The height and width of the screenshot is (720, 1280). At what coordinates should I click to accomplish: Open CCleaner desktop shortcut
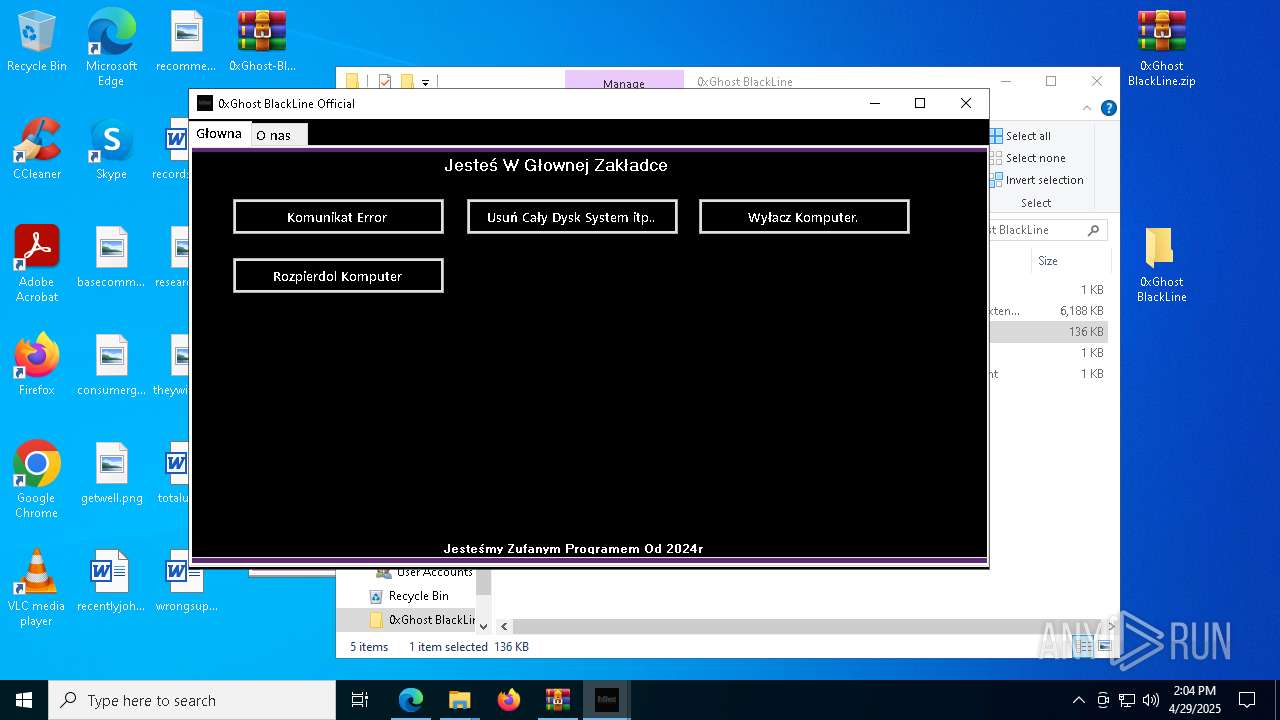point(36,150)
